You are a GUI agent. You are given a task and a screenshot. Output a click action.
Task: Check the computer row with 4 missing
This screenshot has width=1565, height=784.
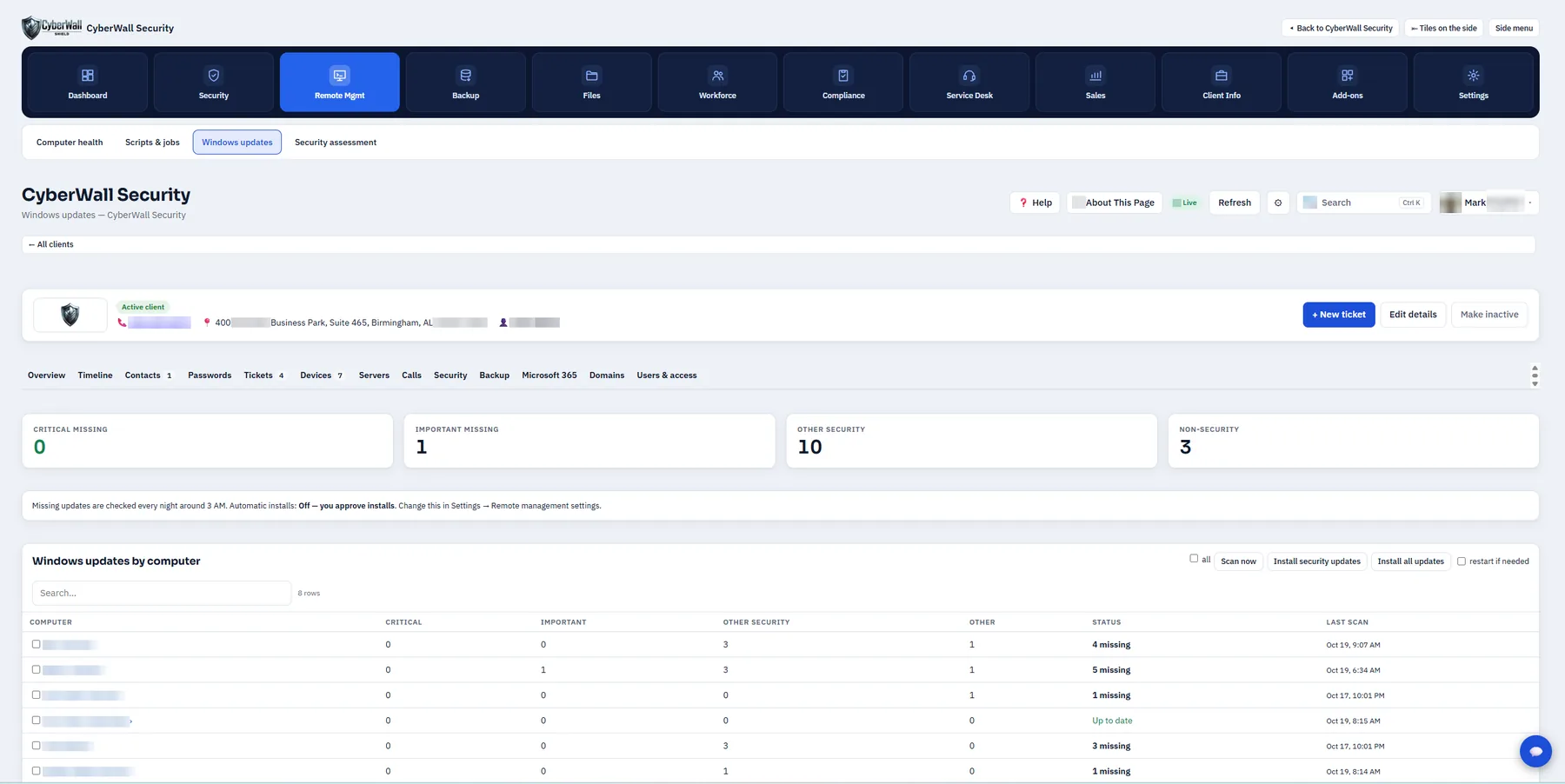click(x=36, y=644)
